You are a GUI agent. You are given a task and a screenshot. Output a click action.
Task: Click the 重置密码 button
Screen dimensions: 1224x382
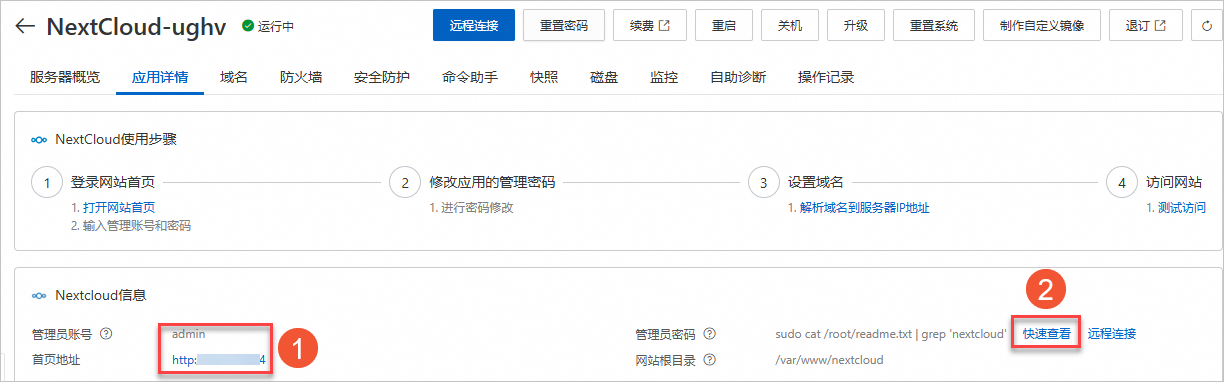[x=563, y=25]
